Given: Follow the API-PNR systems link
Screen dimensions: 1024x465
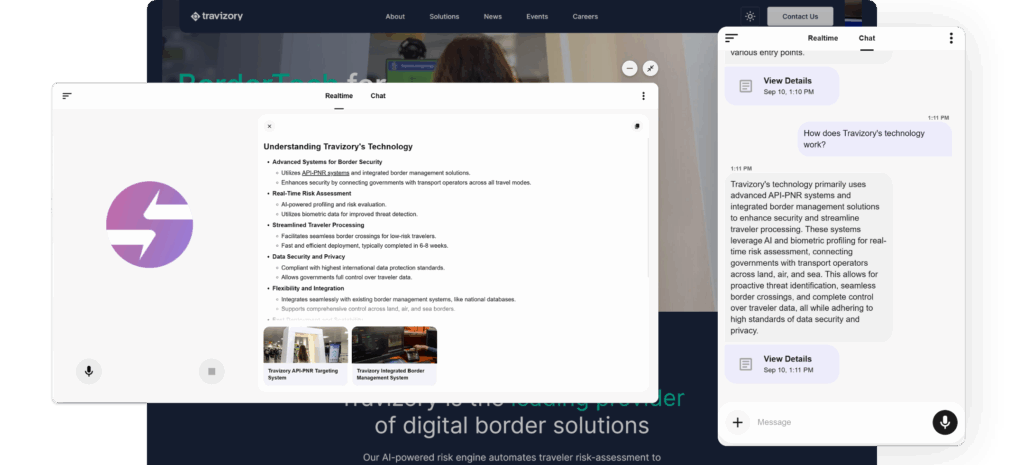Looking at the screenshot, I should pyautogui.click(x=325, y=172).
